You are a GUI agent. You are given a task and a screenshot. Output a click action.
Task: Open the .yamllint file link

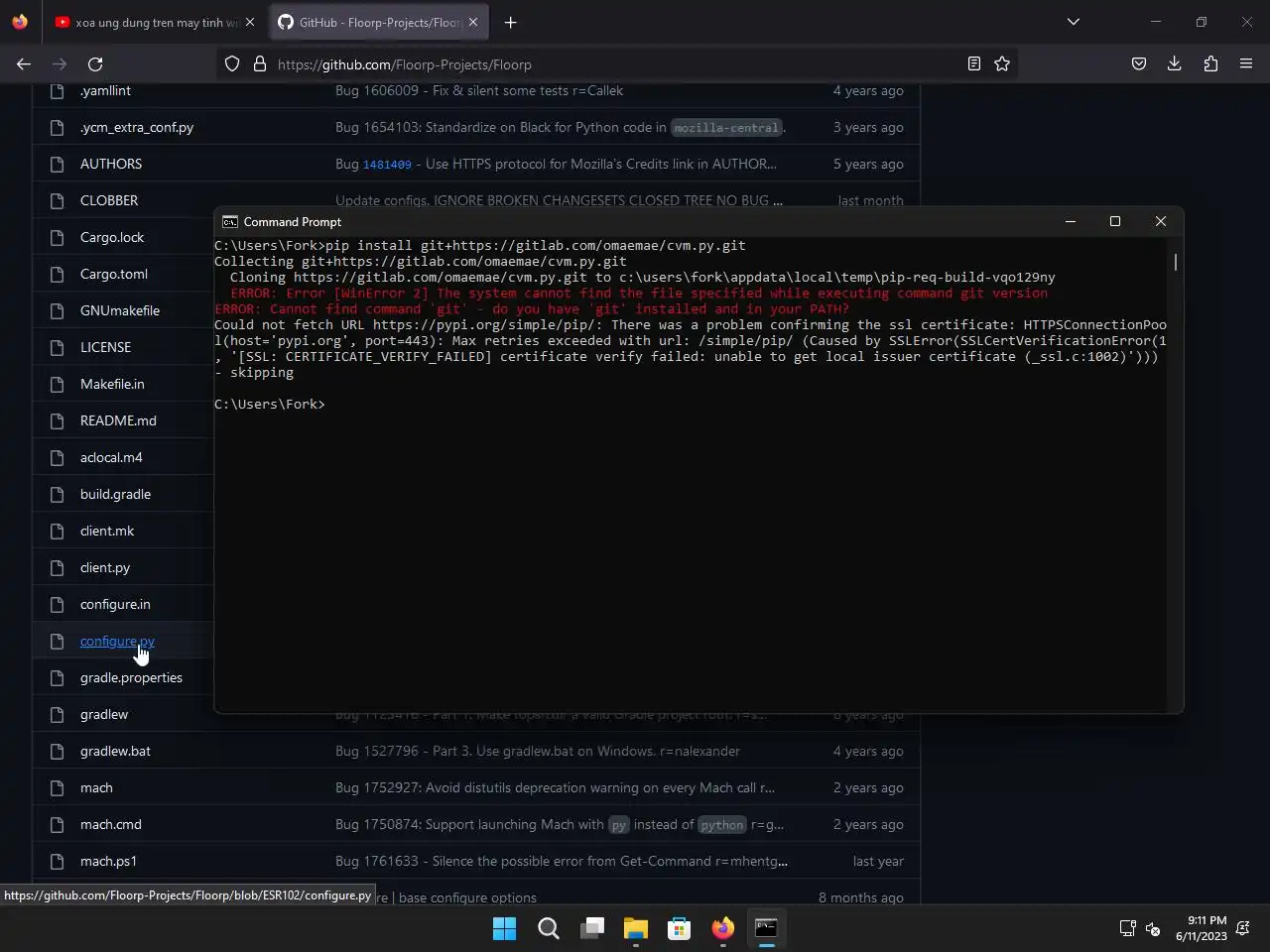click(x=105, y=90)
